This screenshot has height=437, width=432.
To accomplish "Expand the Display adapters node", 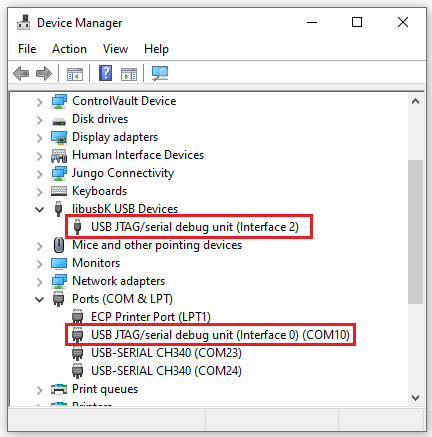I will (x=40, y=138).
